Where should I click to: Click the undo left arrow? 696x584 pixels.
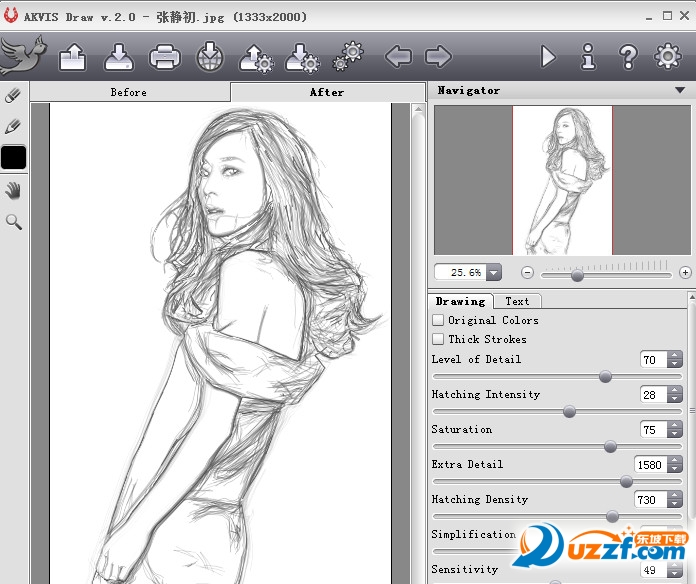pos(398,57)
